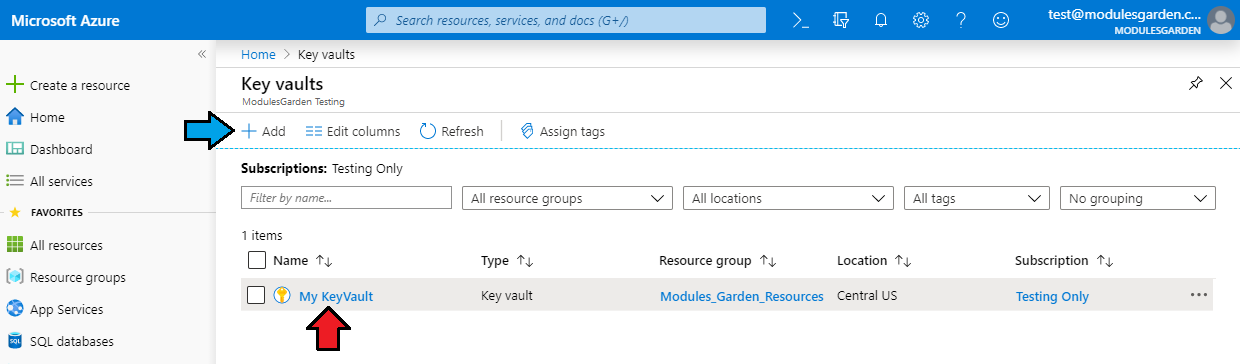Focus the Filter by name field
The image size is (1240, 364).
(346, 198)
